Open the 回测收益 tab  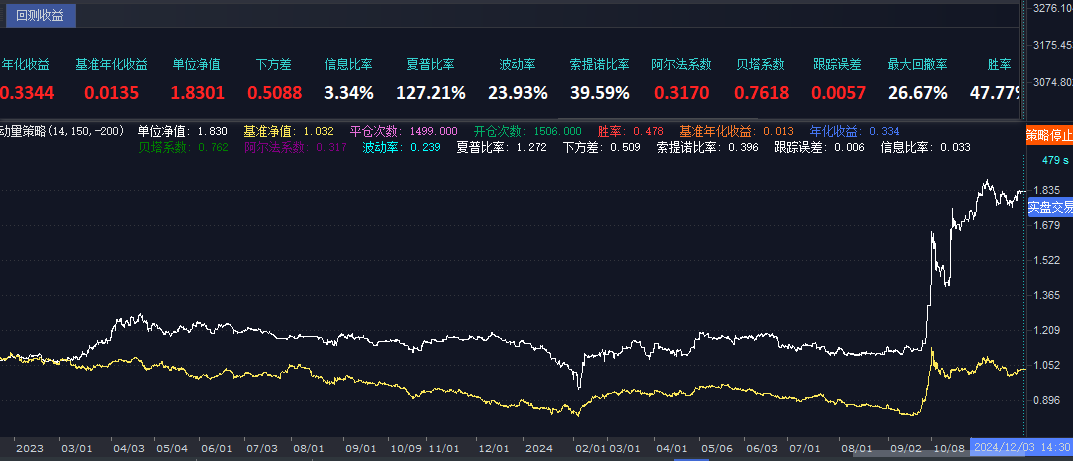coord(40,16)
